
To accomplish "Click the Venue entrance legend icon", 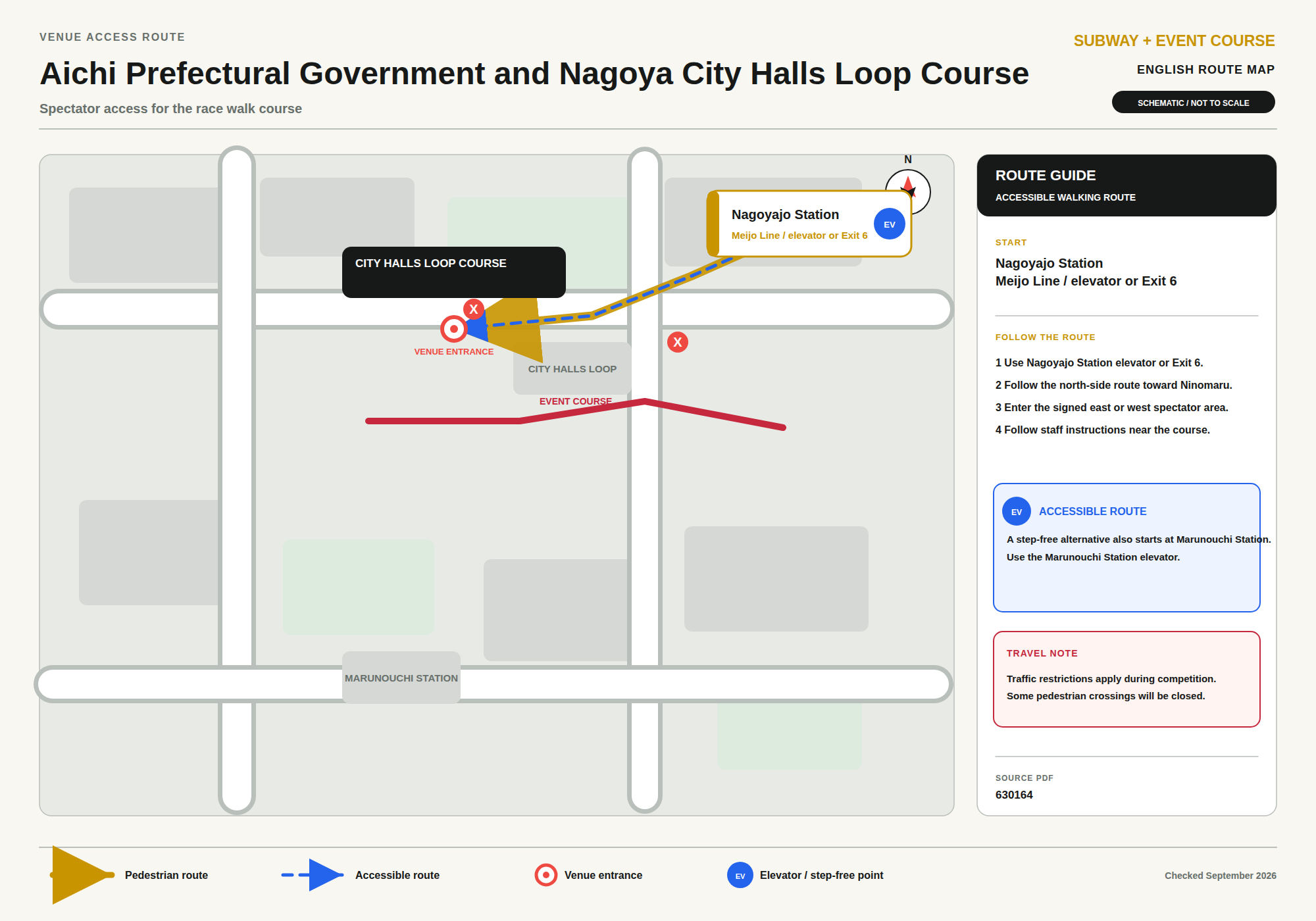I will click(546, 875).
